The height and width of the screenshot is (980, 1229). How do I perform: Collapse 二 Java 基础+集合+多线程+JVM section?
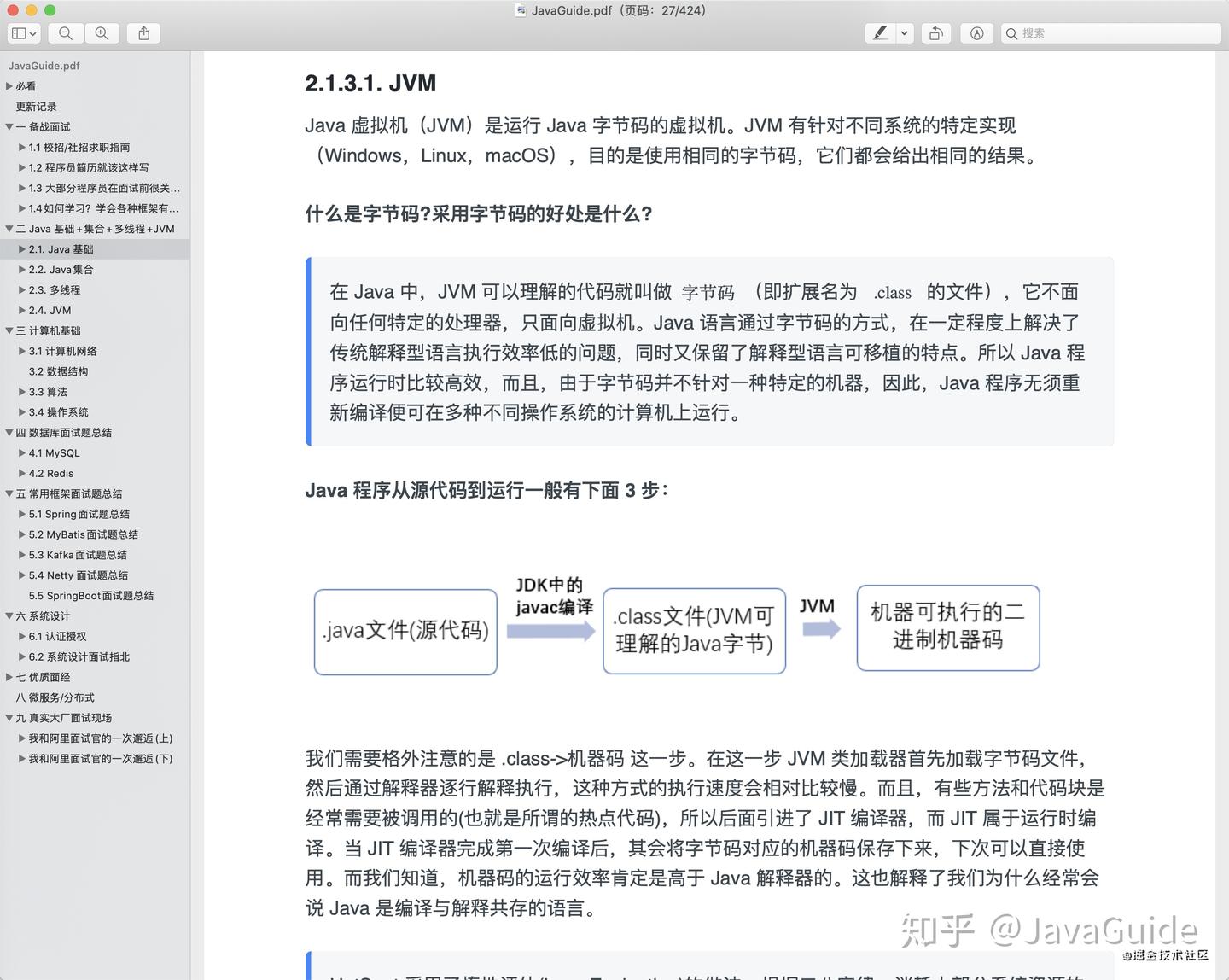(9, 229)
